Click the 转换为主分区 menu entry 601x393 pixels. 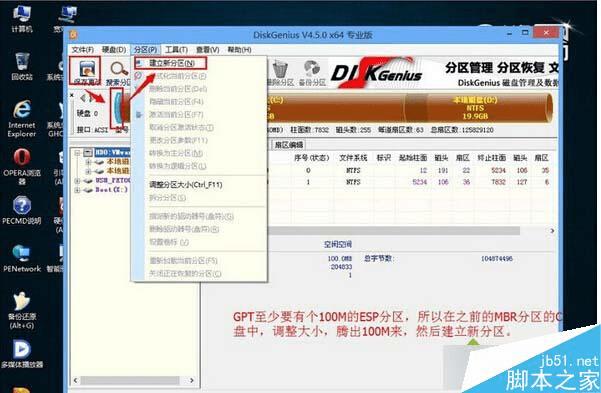(x=176, y=153)
